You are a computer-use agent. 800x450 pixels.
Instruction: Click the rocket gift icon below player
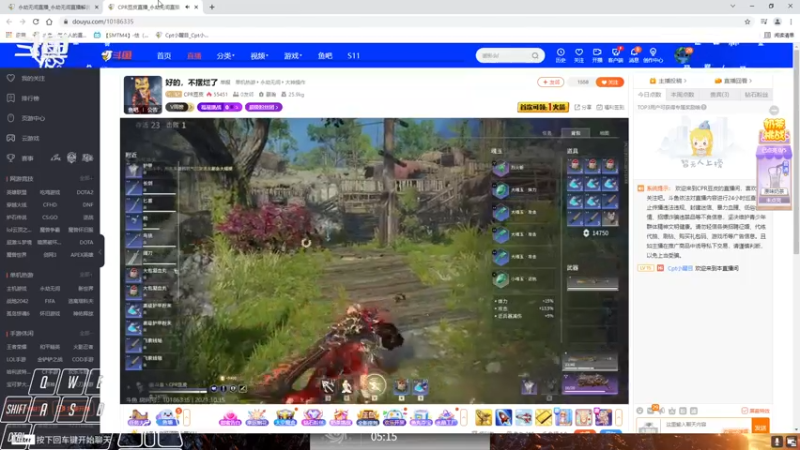pyautogui.click(x=504, y=417)
